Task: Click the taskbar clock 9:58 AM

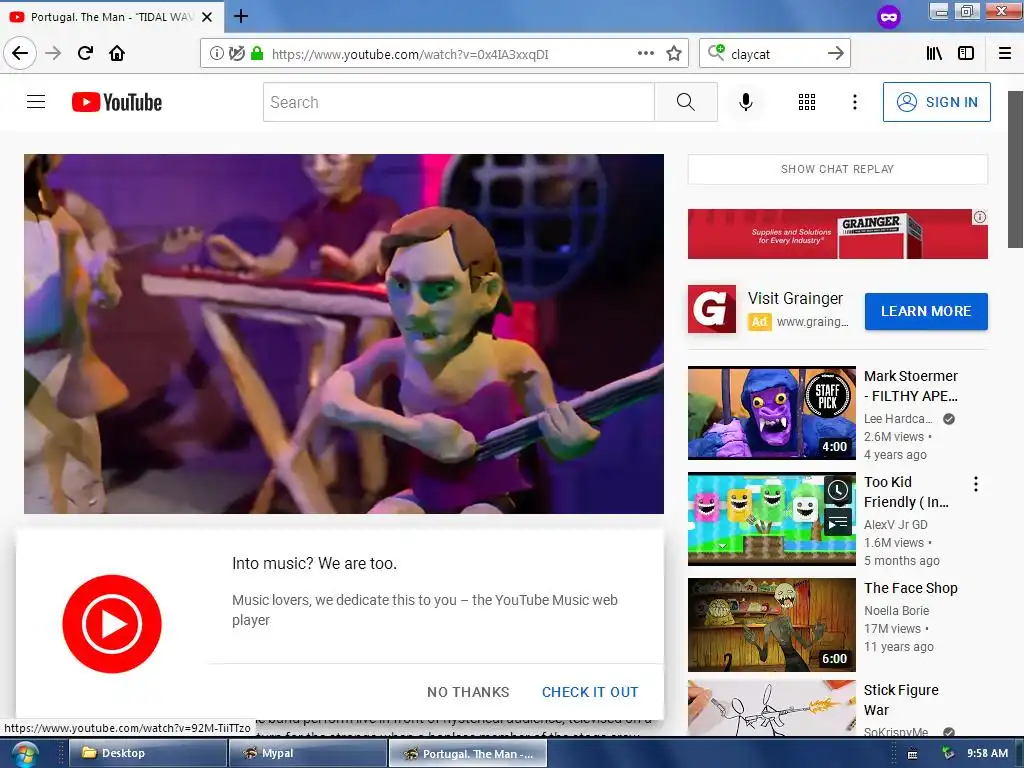Action: tap(987, 753)
